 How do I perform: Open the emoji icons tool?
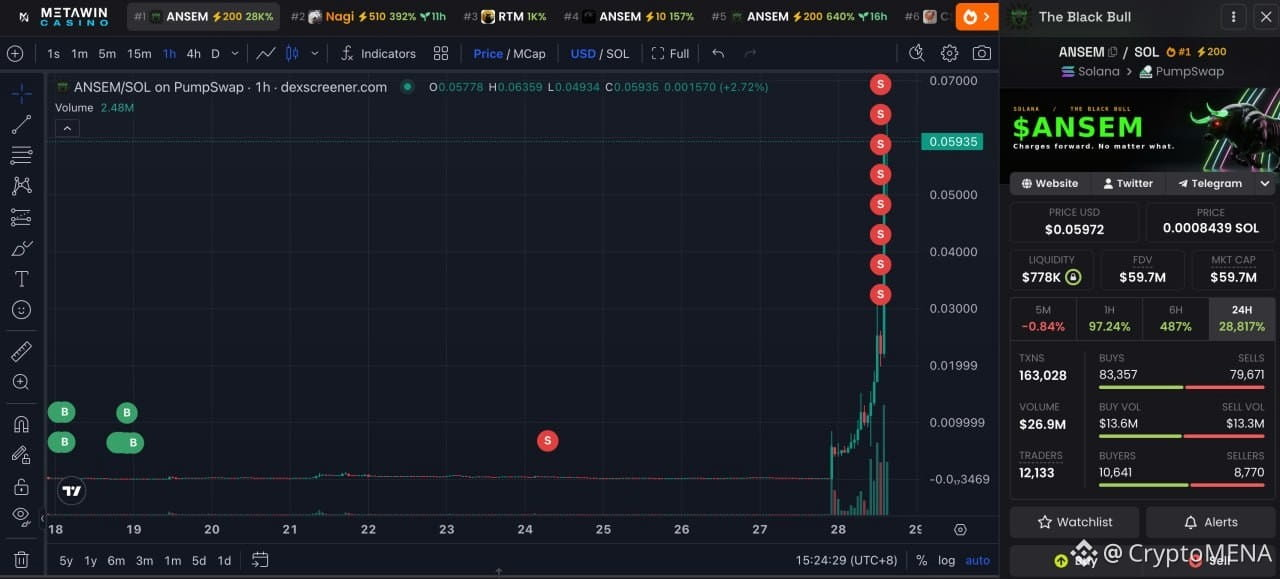tap(21, 310)
